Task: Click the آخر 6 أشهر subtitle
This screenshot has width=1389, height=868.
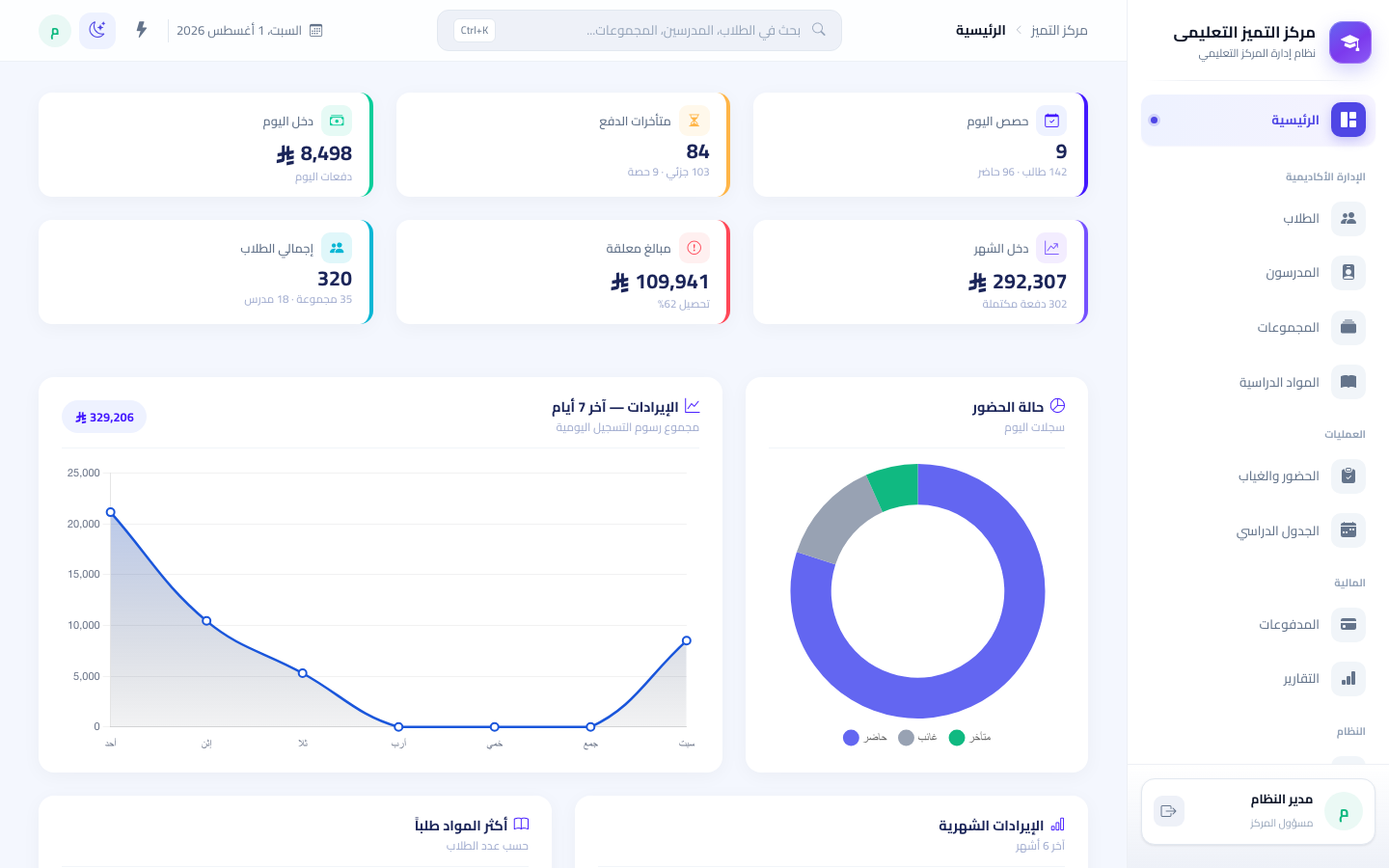Action: (x=1040, y=846)
